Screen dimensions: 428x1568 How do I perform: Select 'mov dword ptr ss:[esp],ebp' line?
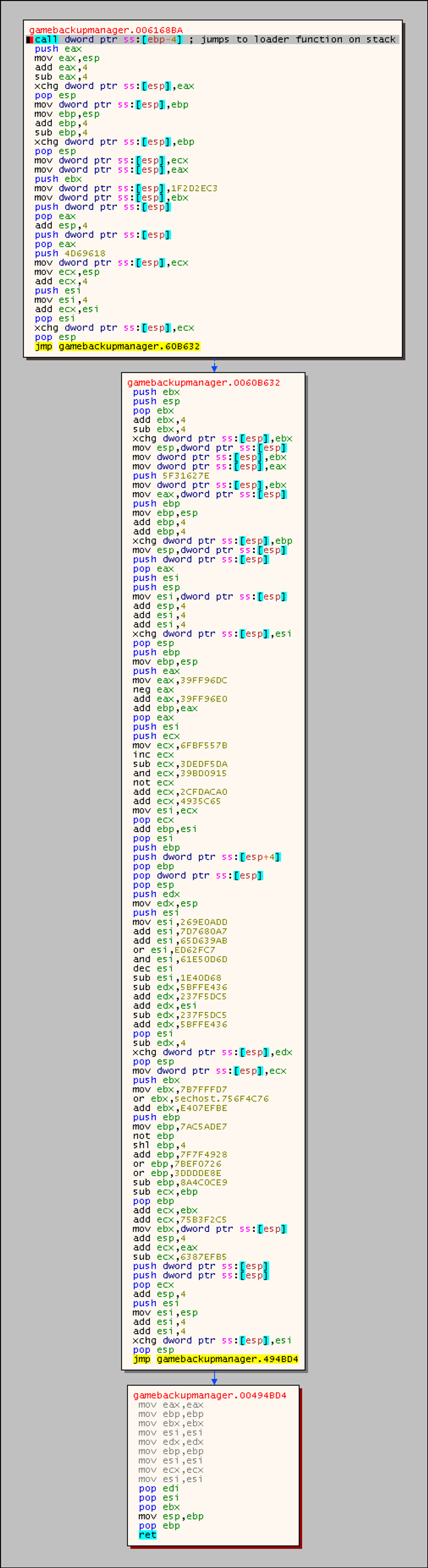111,105
